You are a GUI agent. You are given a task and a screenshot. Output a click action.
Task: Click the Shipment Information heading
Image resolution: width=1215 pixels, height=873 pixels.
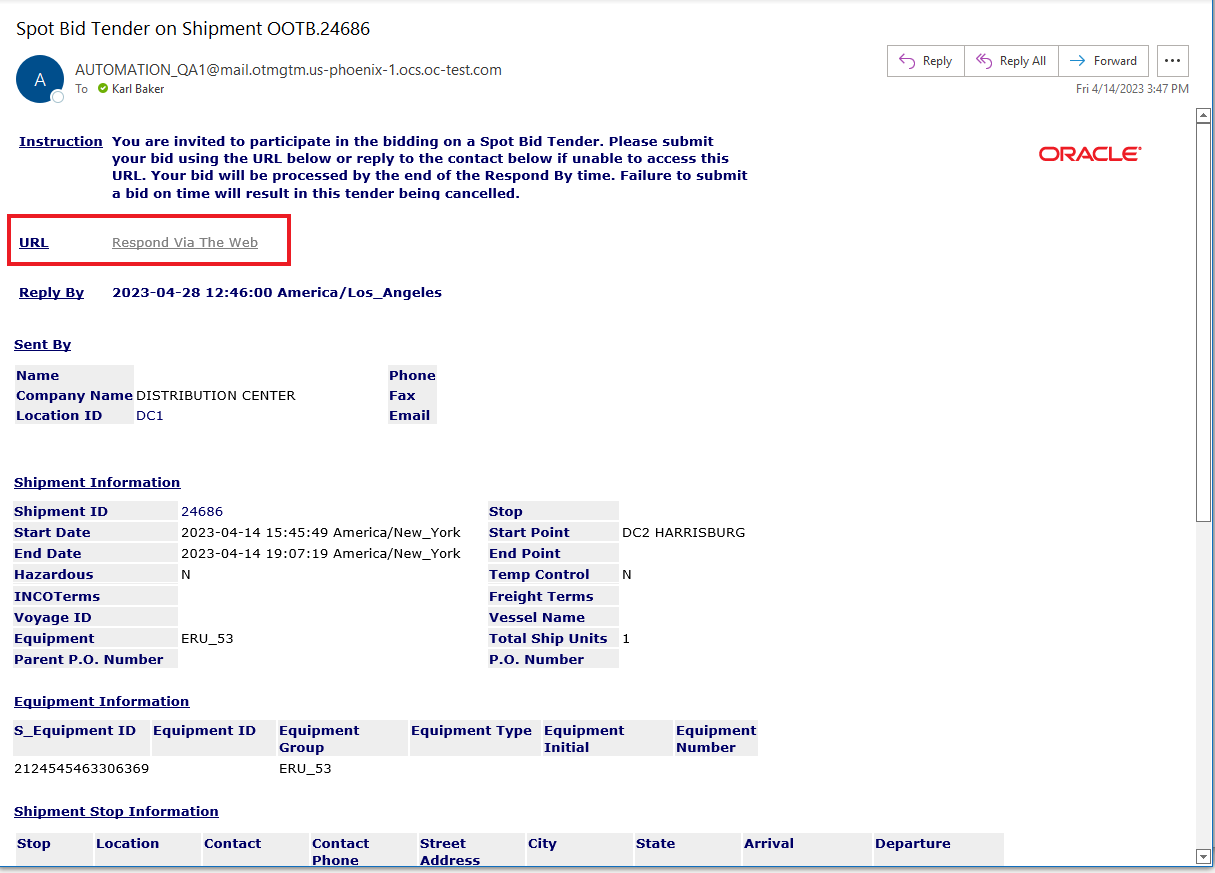pos(97,482)
